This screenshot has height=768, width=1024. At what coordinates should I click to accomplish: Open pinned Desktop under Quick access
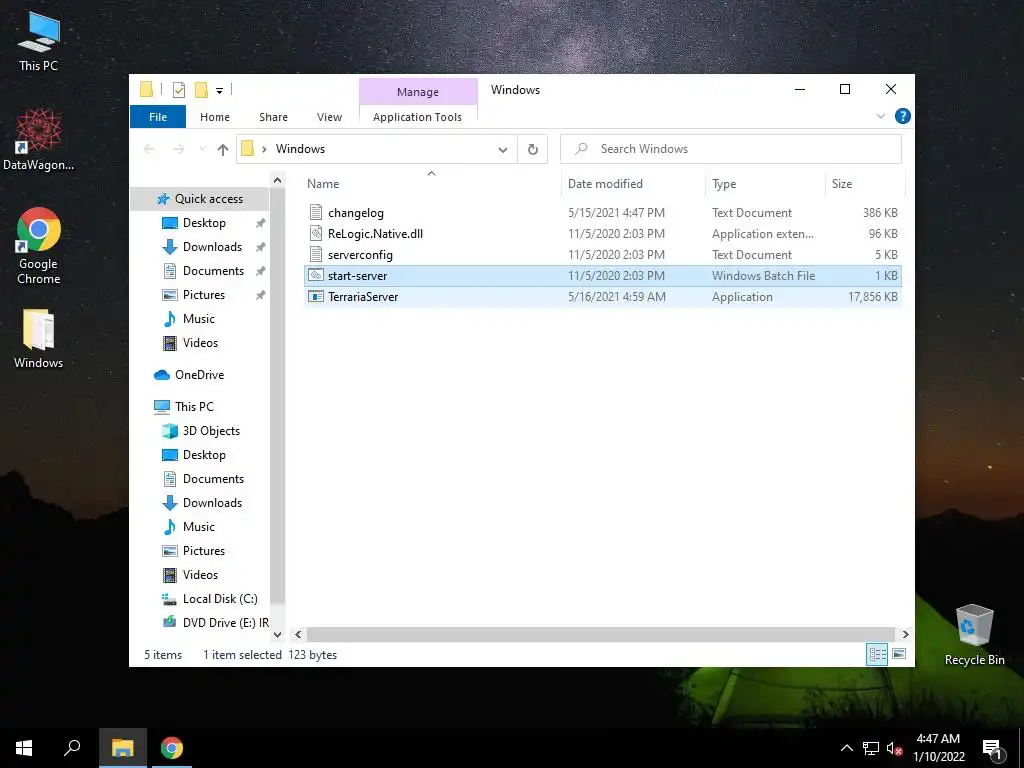point(204,223)
